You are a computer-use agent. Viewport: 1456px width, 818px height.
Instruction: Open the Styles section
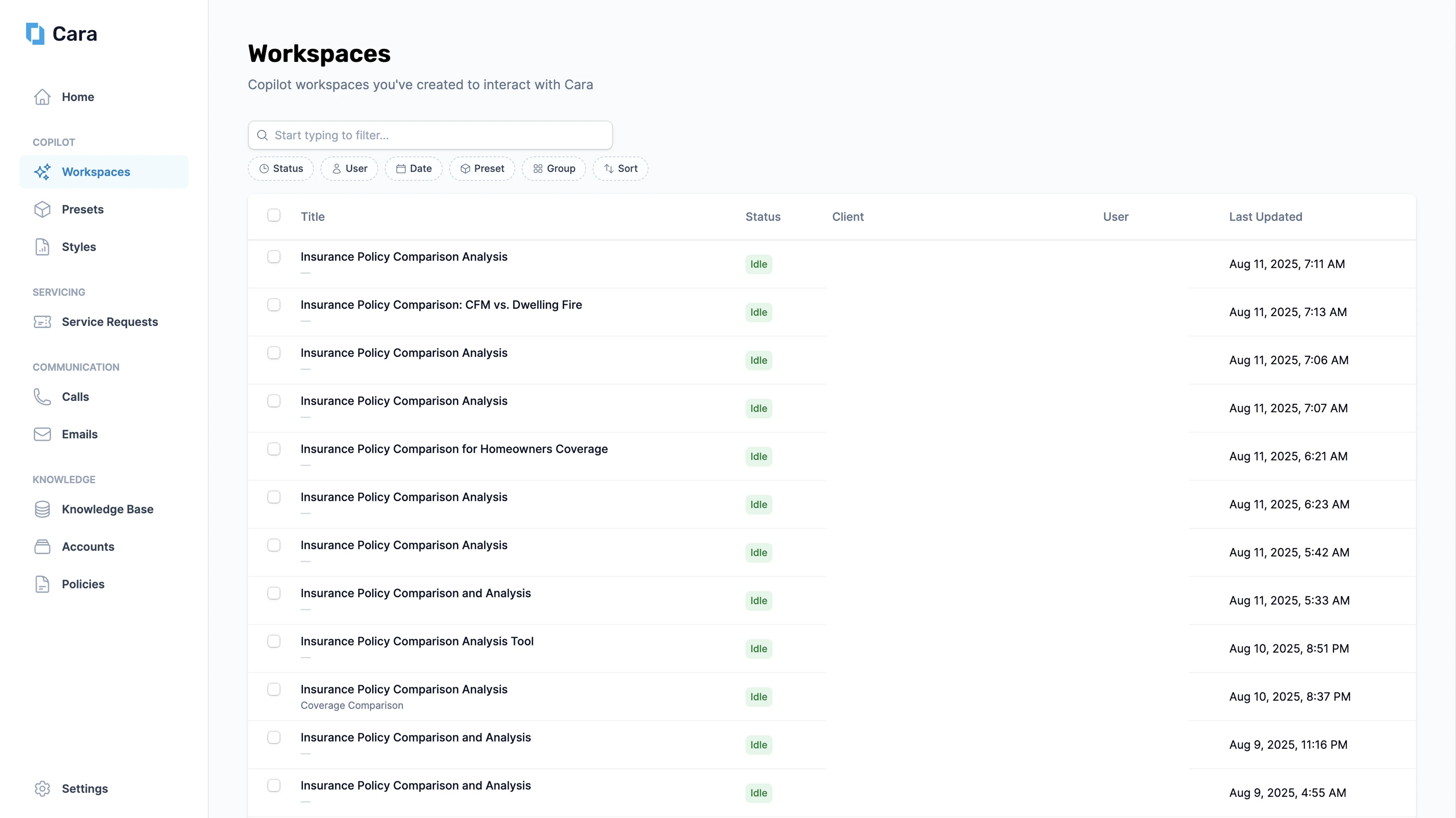104,247
